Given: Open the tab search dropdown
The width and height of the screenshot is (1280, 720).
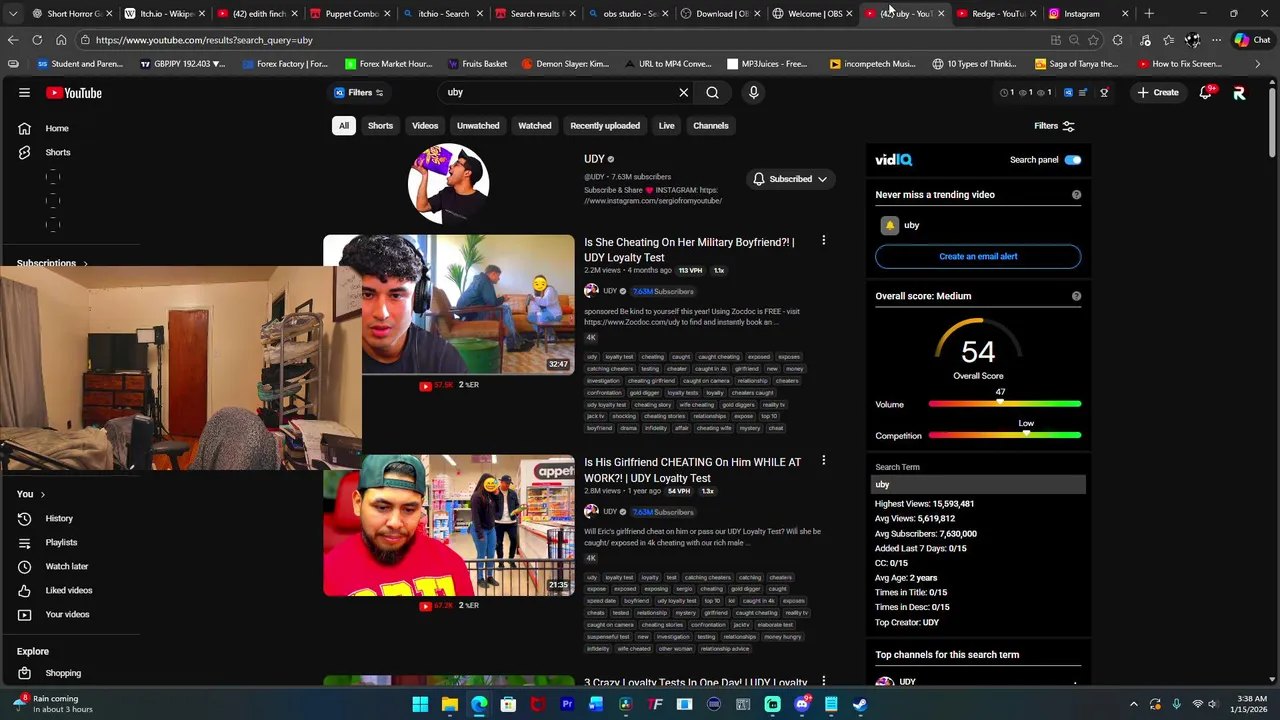Looking at the screenshot, I should coord(12,14).
